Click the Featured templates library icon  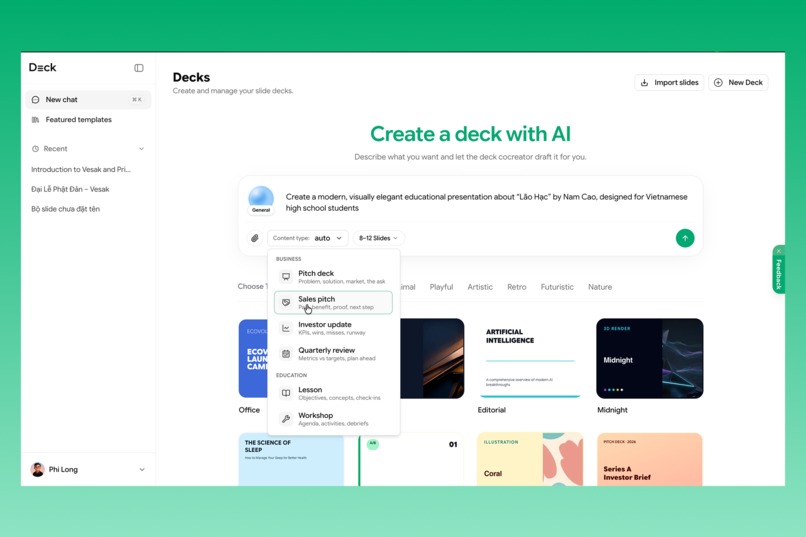[35, 120]
